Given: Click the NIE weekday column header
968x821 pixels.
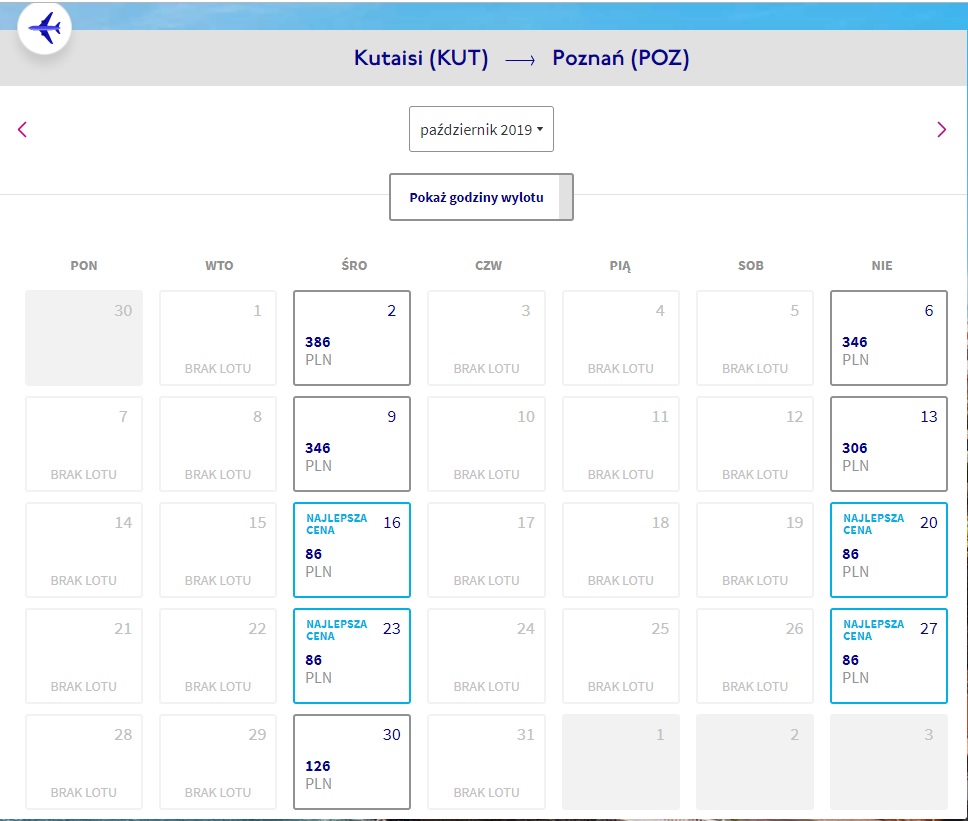Looking at the screenshot, I should point(882,265).
